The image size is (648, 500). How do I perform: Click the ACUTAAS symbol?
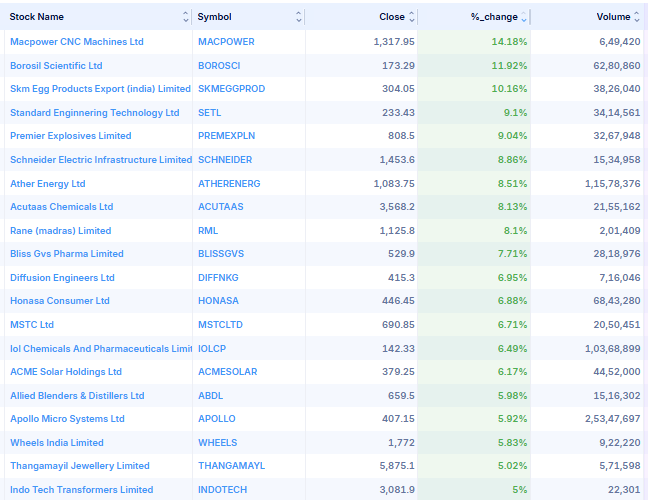click(x=221, y=207)
